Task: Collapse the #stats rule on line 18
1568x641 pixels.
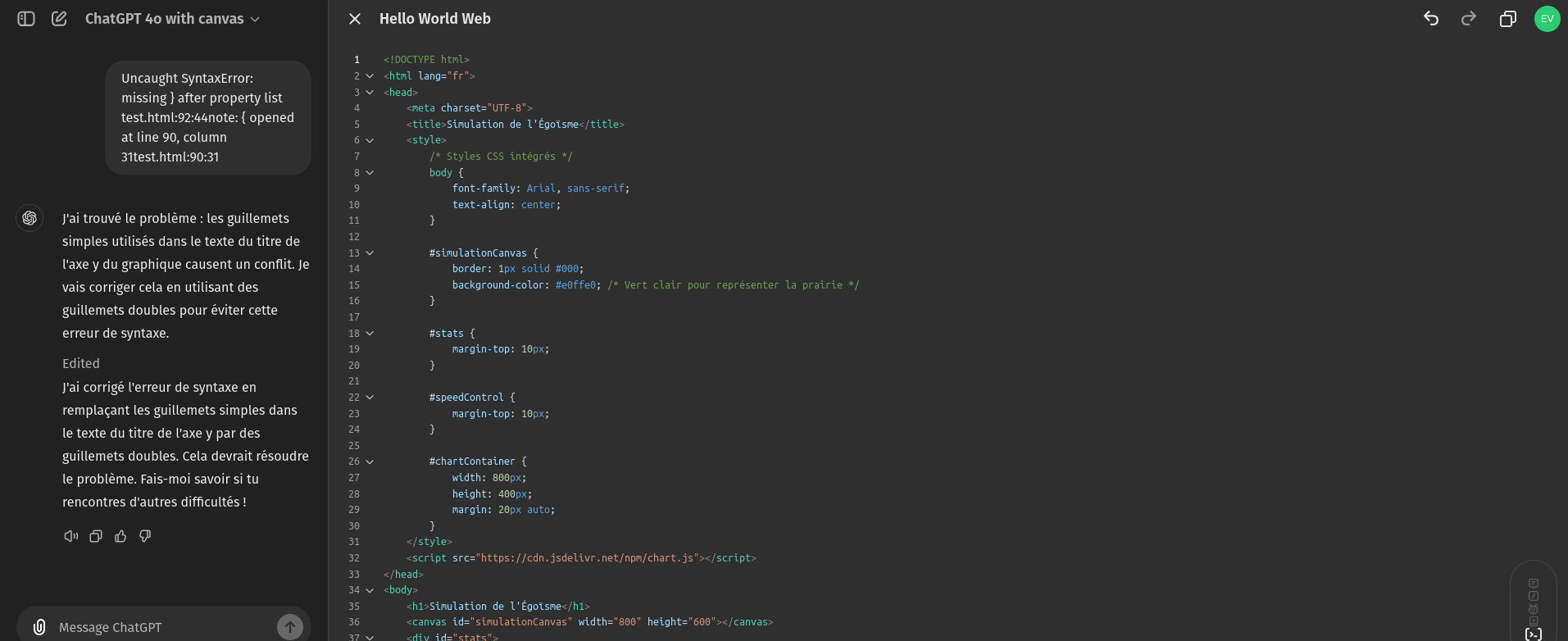Action: click(x=370, y=334)
